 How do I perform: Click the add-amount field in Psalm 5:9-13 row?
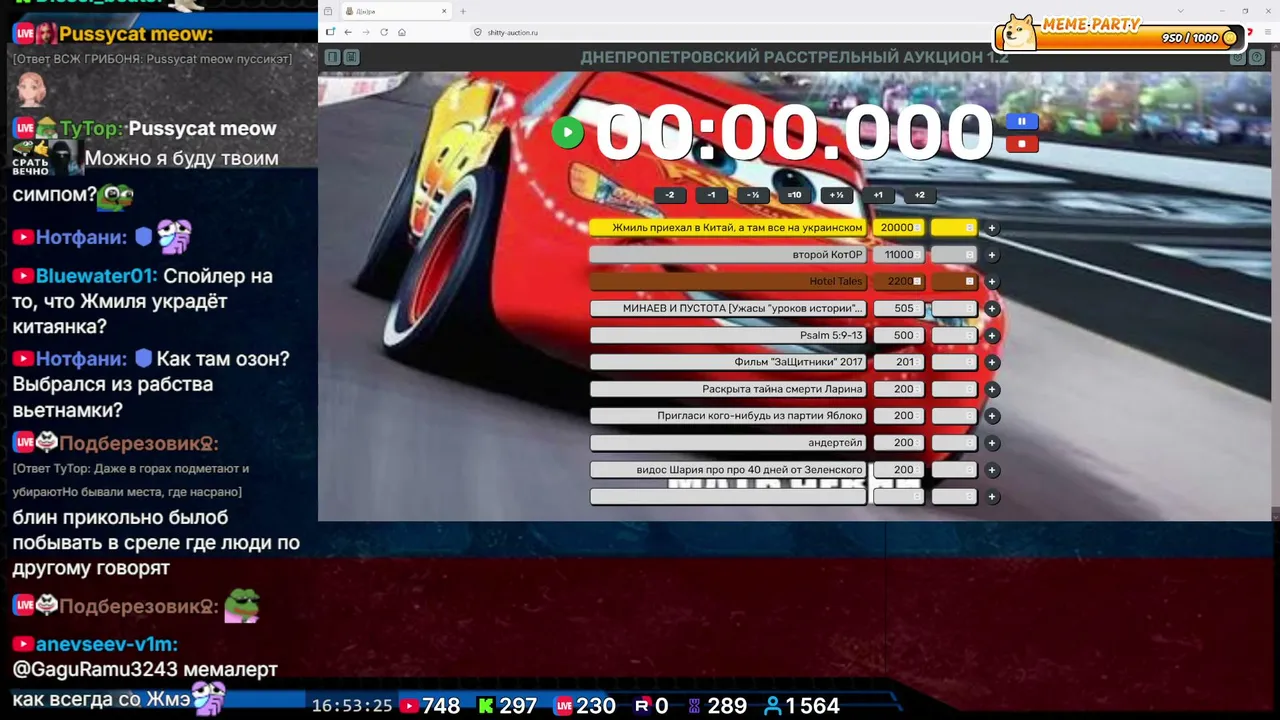[954, 336]
